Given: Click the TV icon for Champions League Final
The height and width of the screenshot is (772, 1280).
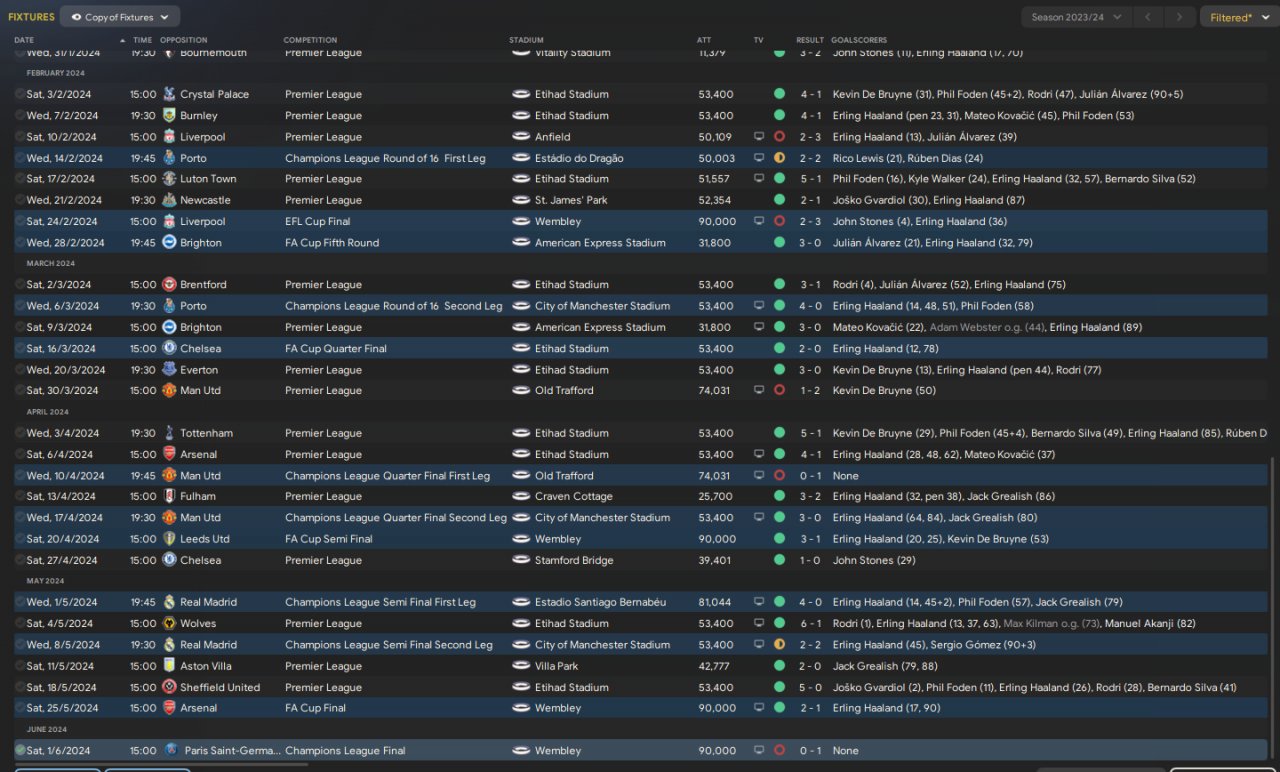Looking at the screenshot, I should click(x=759, y=750).
